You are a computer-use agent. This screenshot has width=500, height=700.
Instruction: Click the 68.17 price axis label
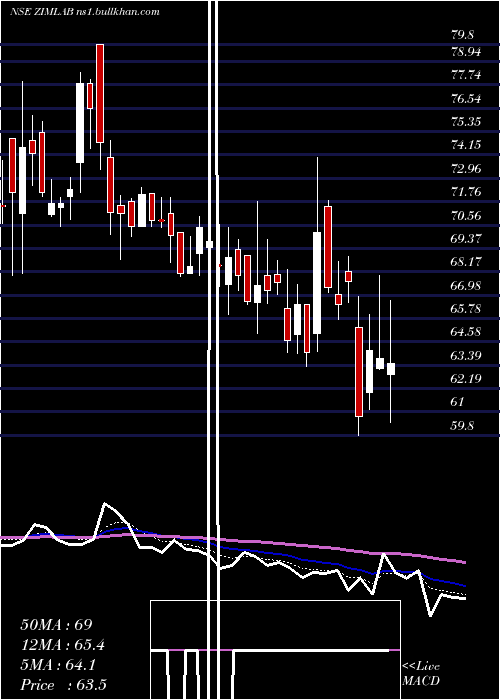pyautogui.click(x=466, y=262)
